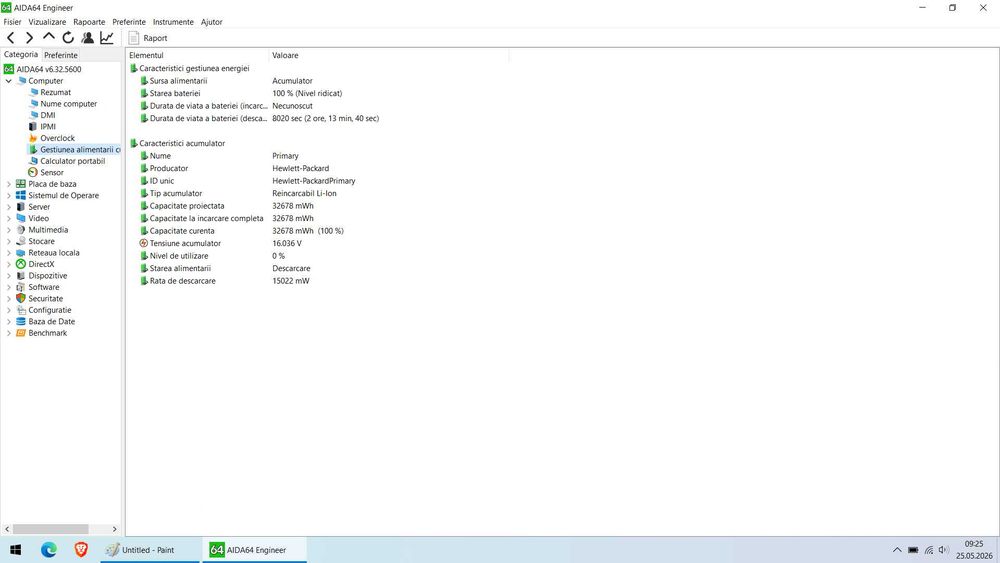Select the DMI tree item
The image size is (1000, 563).
[48, 115]
